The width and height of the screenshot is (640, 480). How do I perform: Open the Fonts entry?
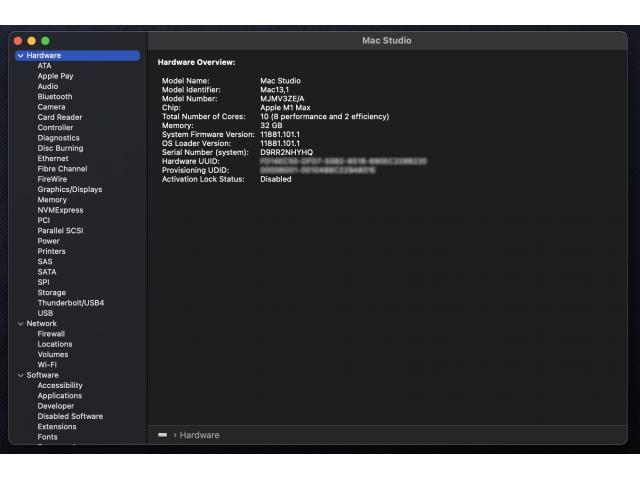(47, 437)
